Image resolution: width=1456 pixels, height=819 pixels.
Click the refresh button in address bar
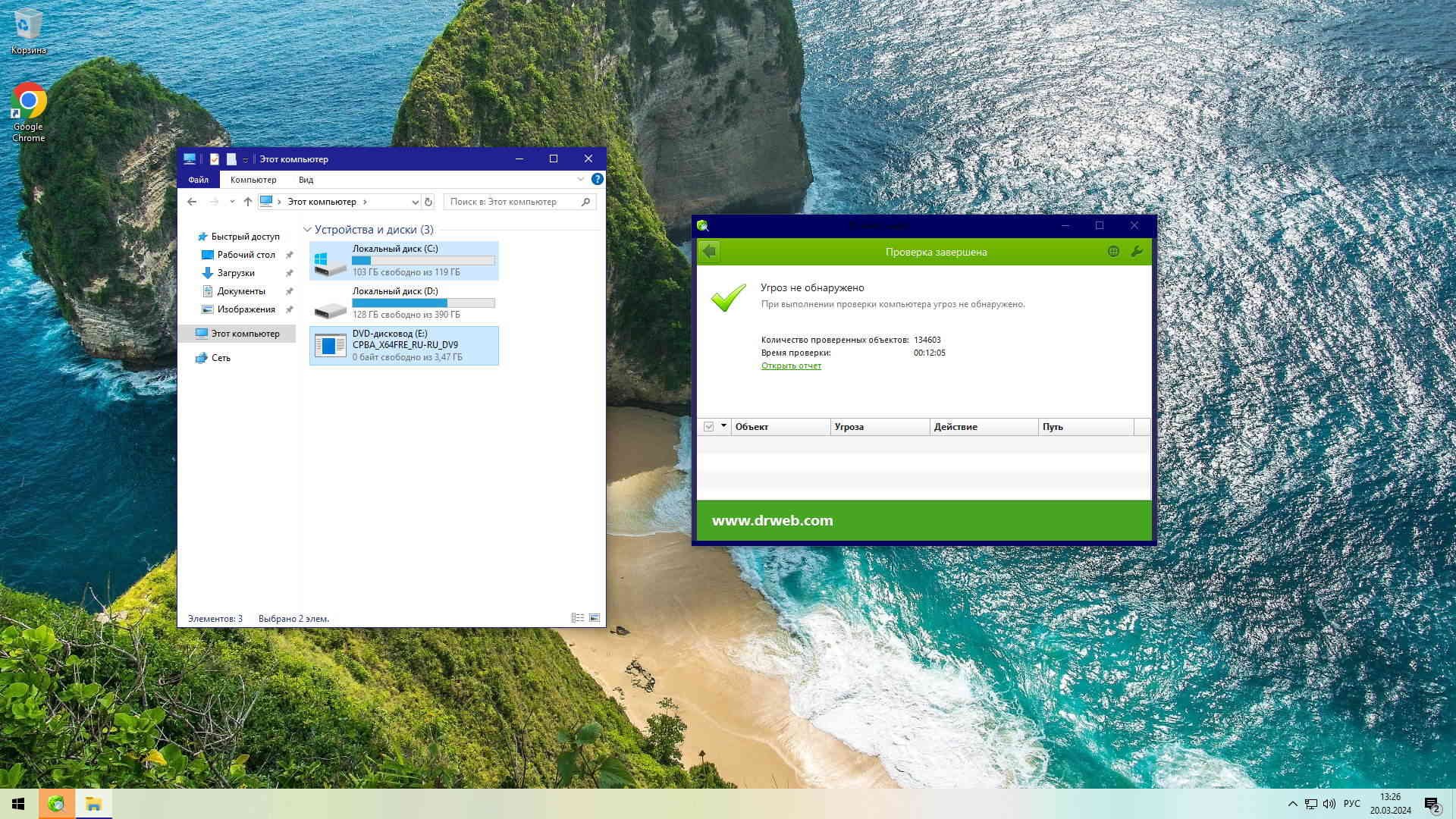(428, 202)
